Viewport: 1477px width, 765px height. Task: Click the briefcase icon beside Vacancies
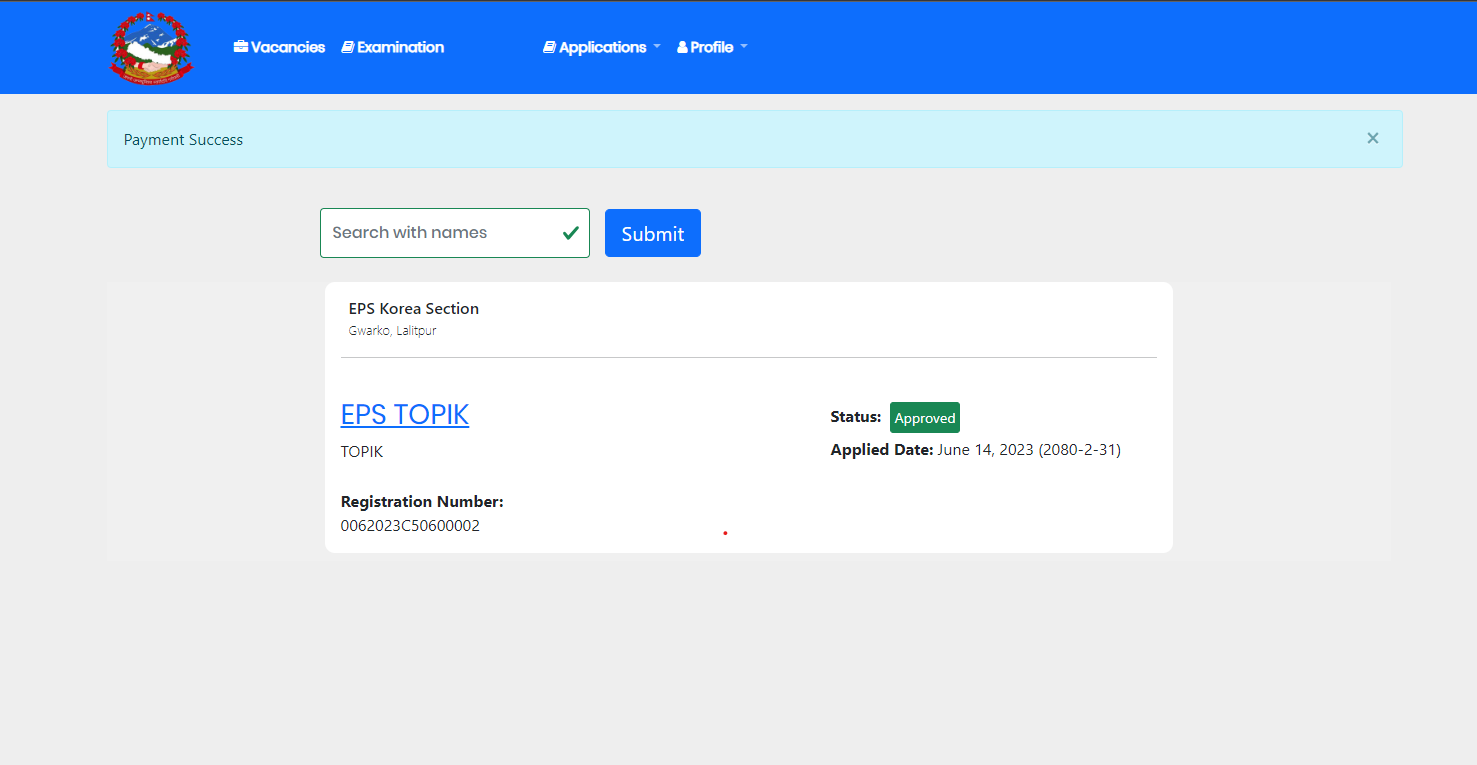pos(241,47)
